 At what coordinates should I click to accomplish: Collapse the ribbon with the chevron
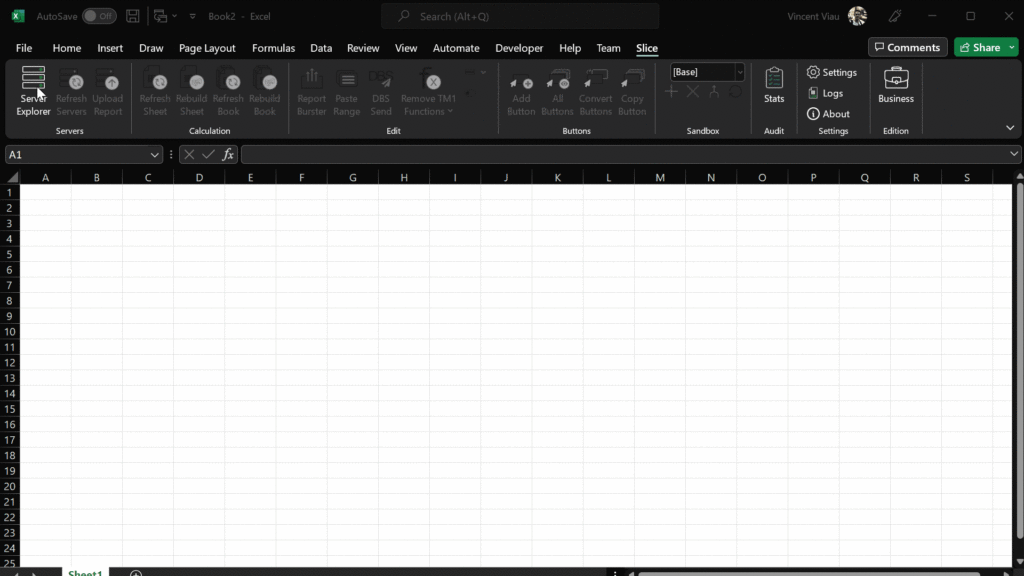pos(1010,128)
